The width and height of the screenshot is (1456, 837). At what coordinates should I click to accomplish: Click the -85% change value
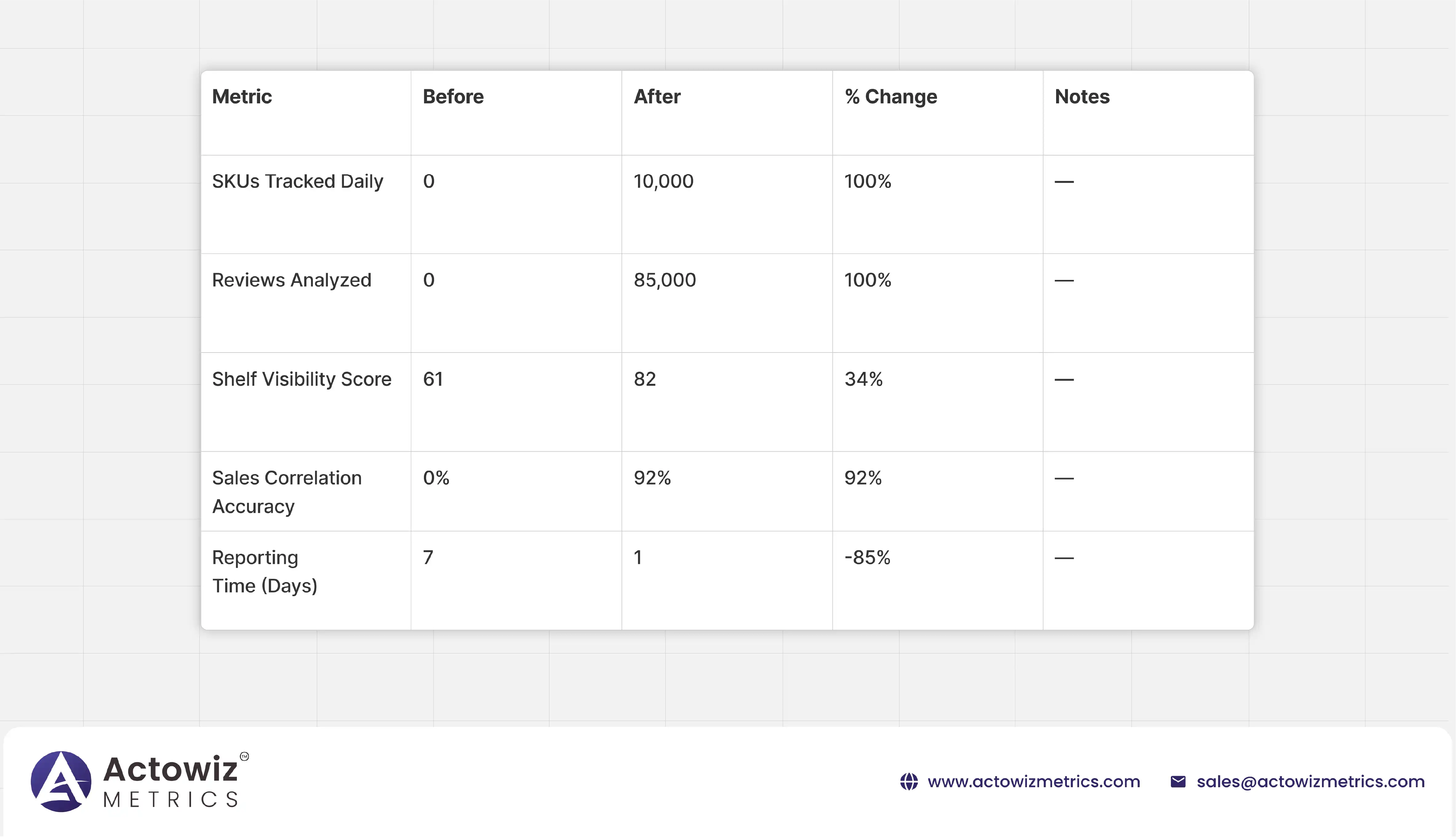click(x=867, y=557)
